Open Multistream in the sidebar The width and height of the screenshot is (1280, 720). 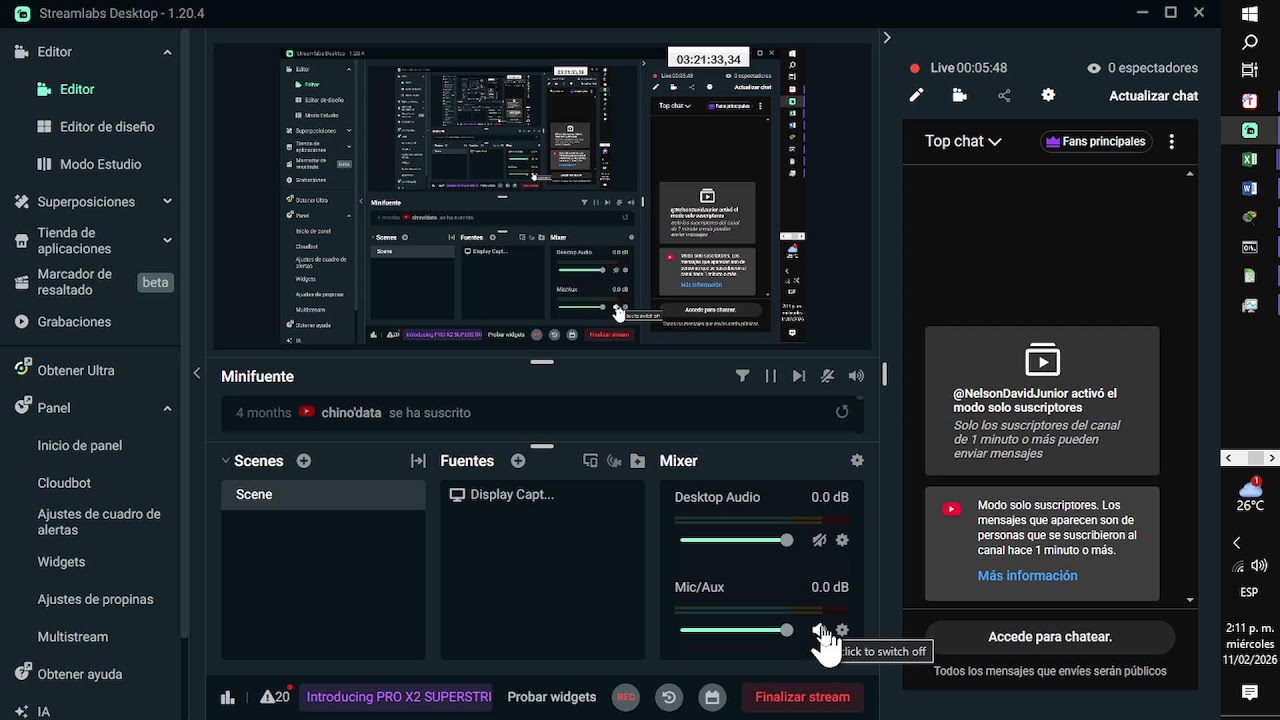tap(73, 637)
